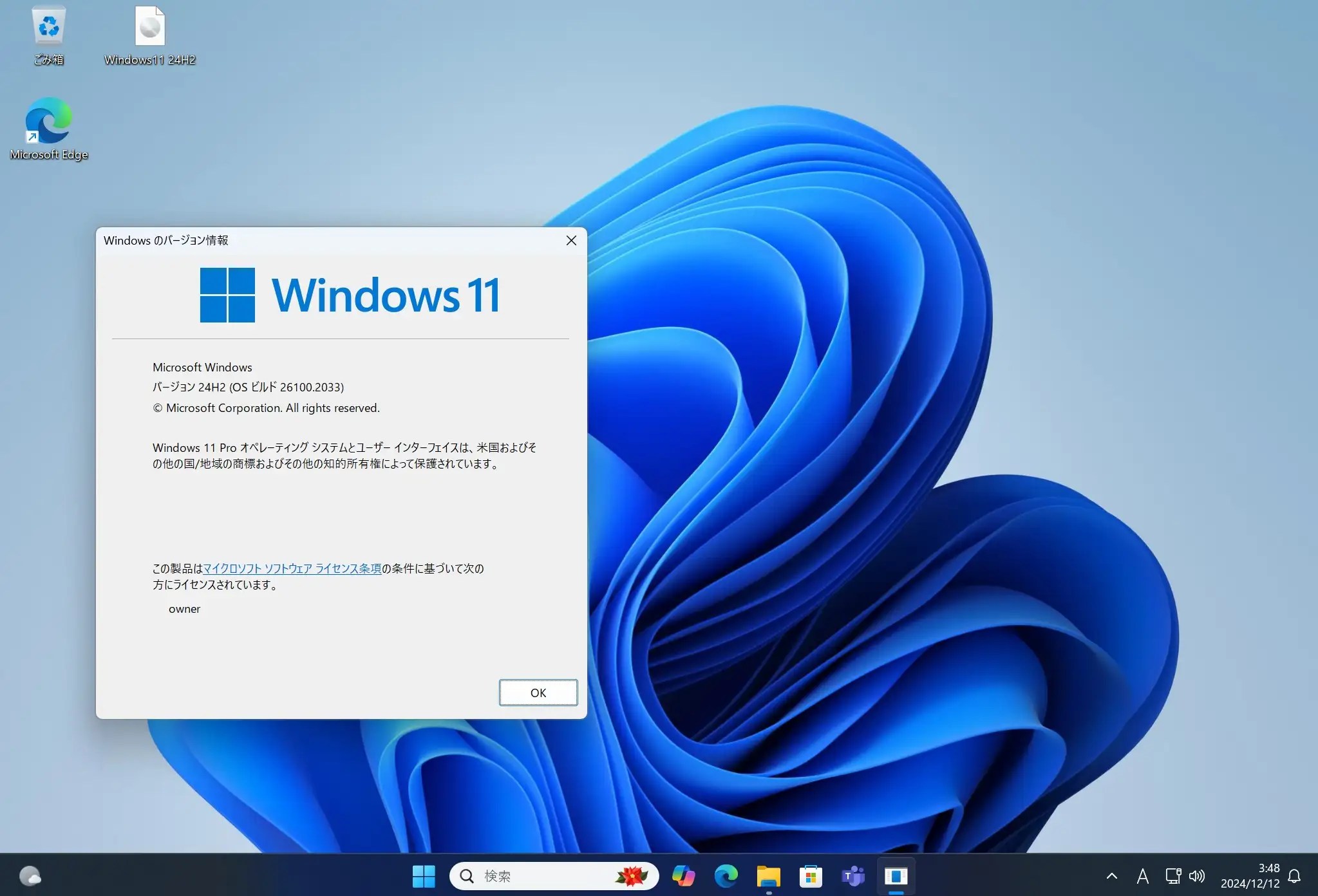Click the taskbar 検索 search box

click(x=541, y=876)
